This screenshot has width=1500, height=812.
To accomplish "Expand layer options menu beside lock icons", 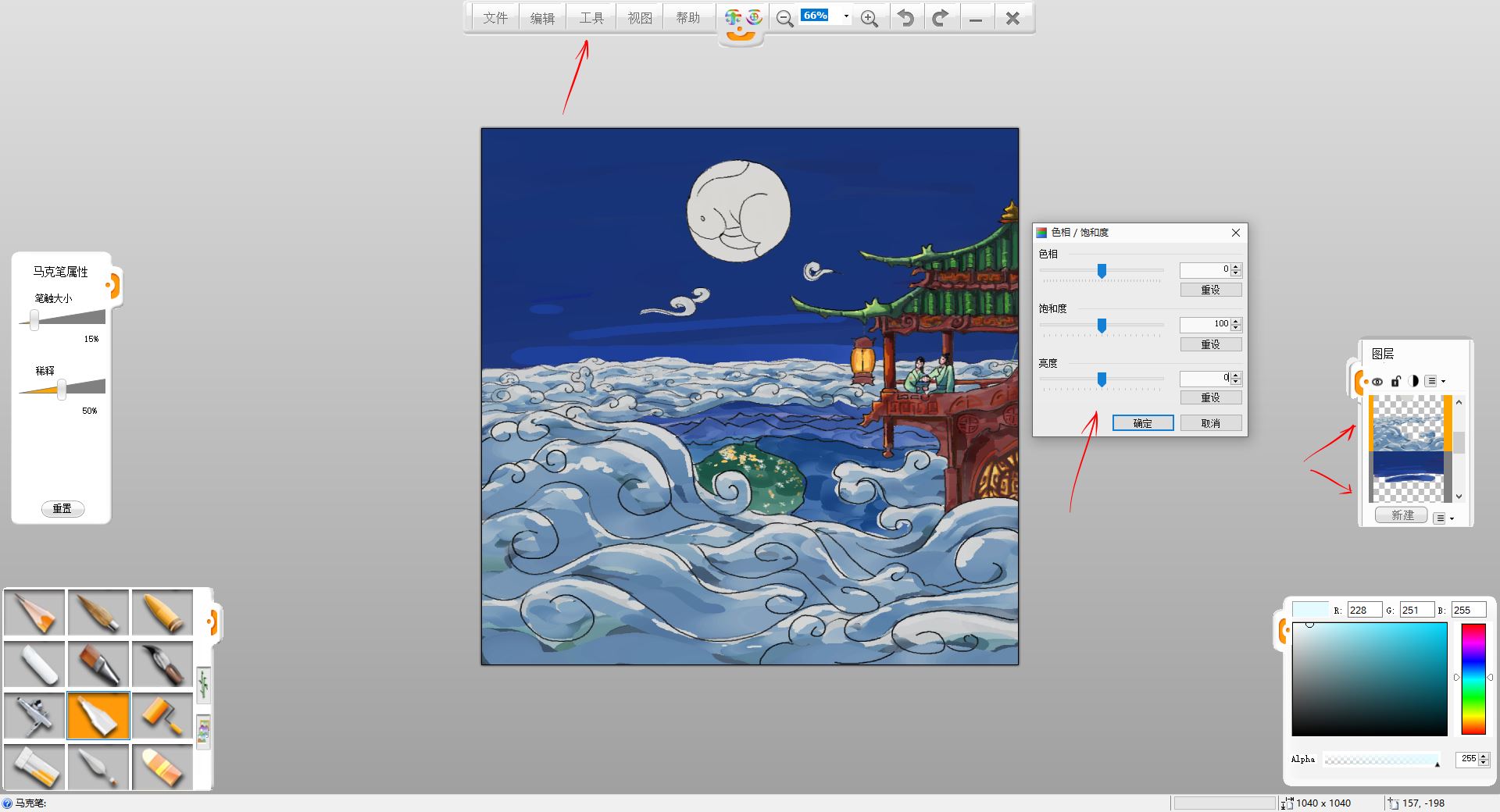I will coord(1435,382).
